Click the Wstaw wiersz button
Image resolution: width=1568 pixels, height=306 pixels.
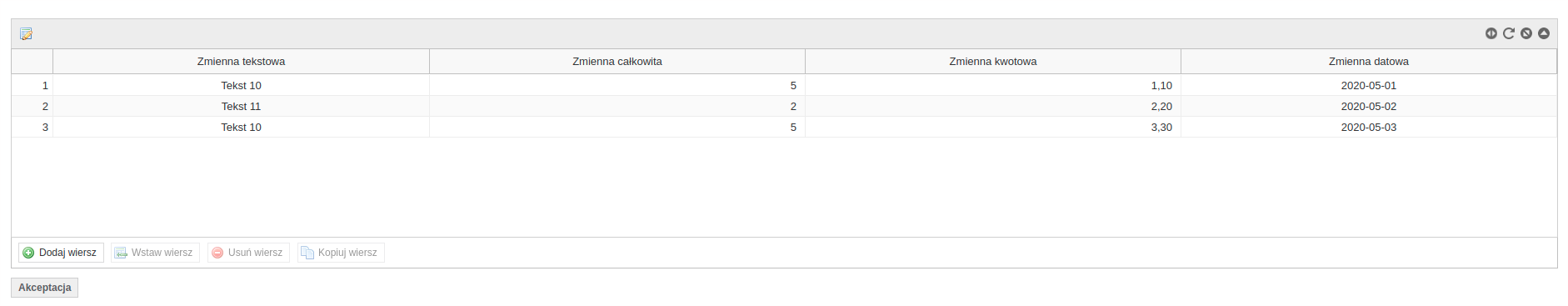(155, 253)
